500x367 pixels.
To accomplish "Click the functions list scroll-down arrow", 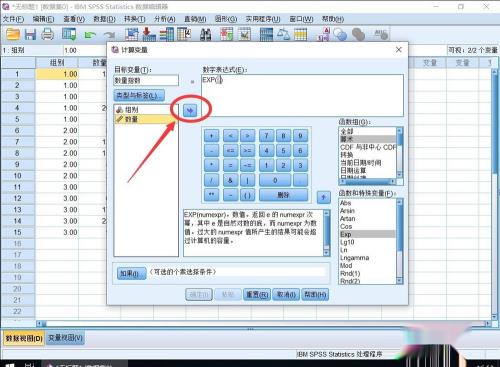I will click(x=400, y=281).
